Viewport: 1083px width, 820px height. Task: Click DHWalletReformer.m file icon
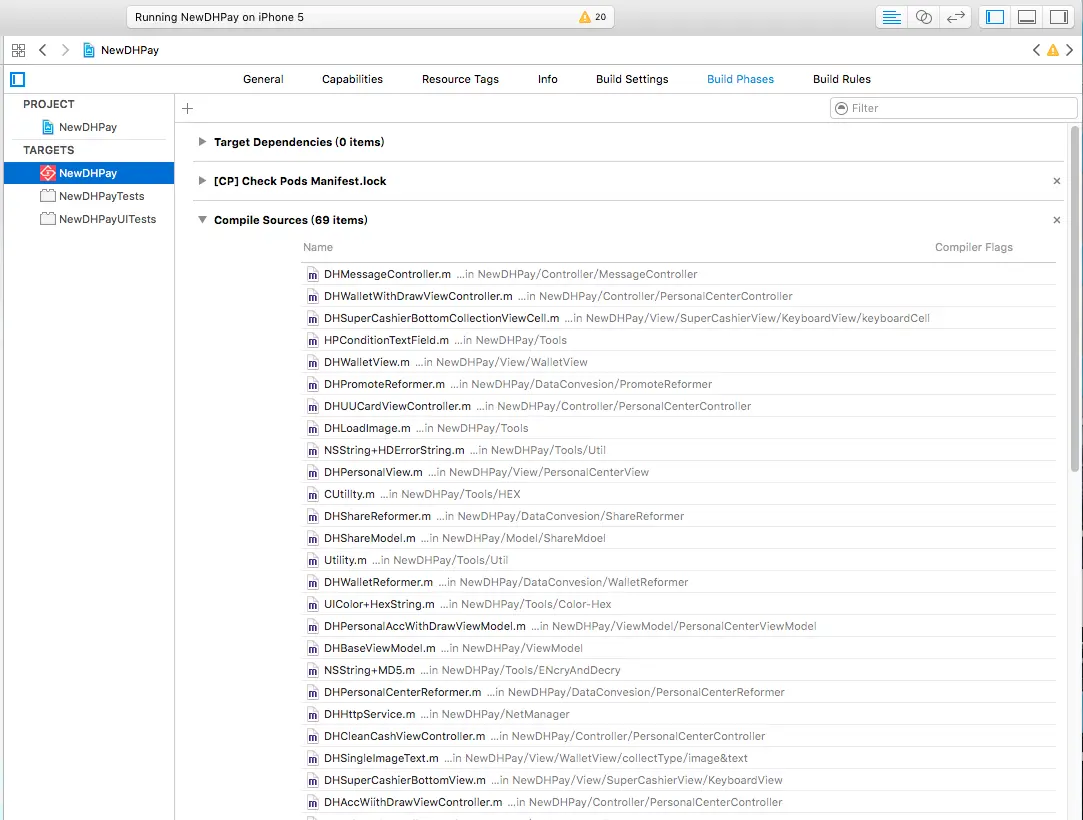tap(312, 583)
